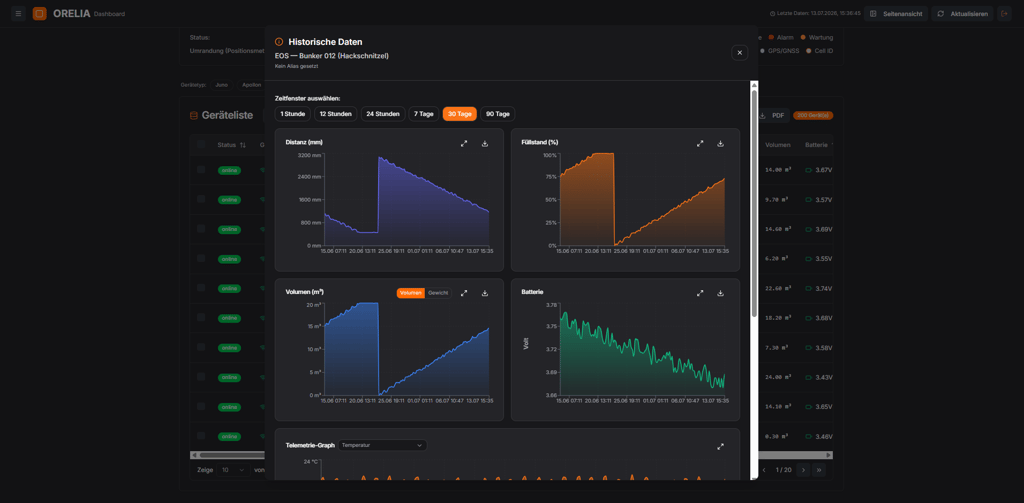Select the 90 Tage time window
Screen dimensions: 1024x503
coord(498,114)
